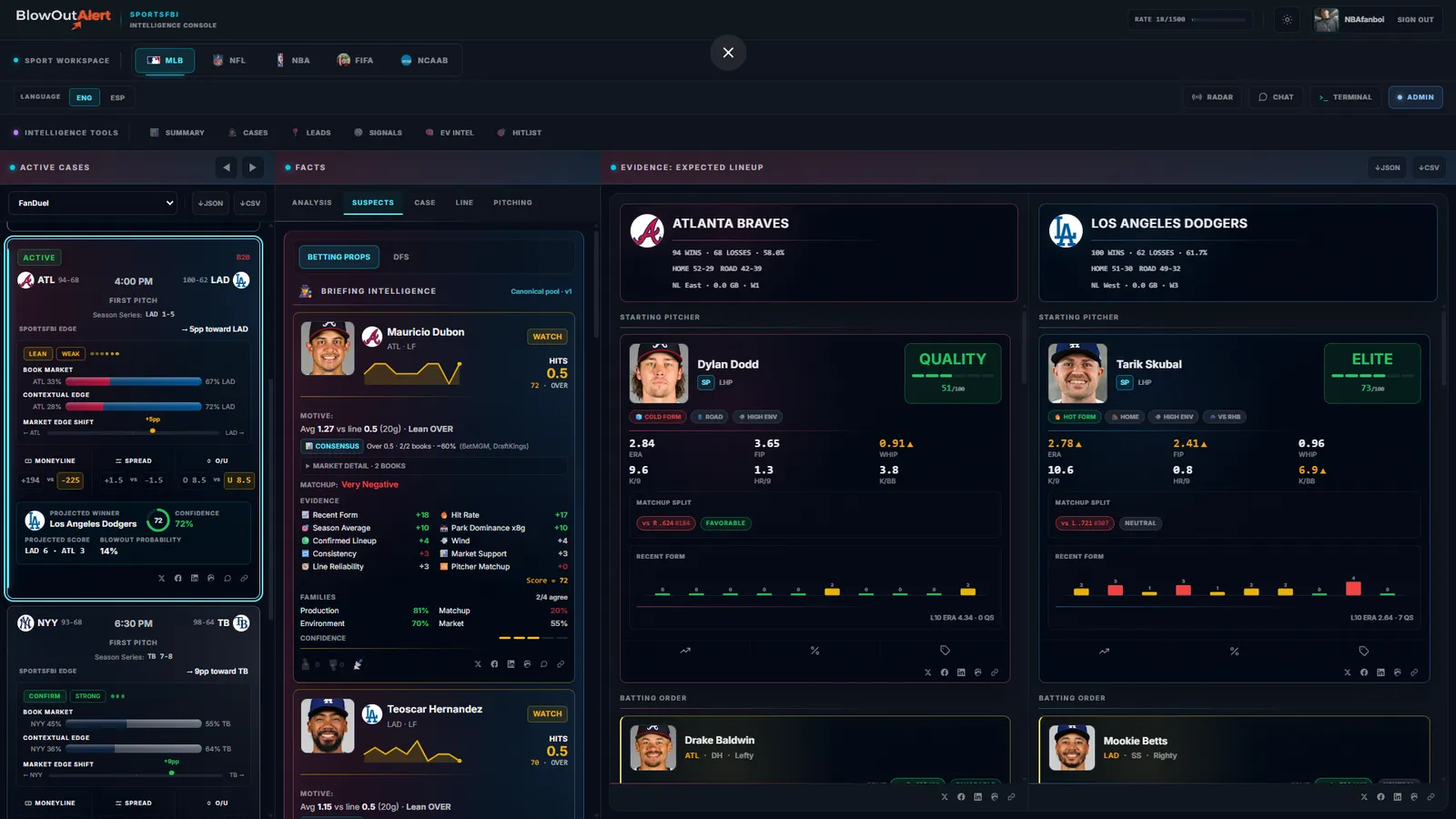Open the NBA sport workspace
1456x819 pixels.
293,60
